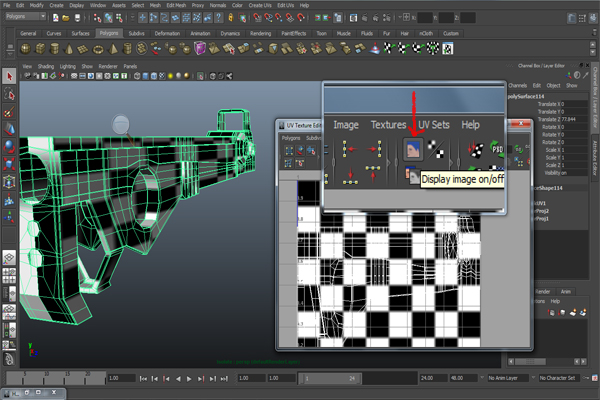Toggle the Display image on/off button
The image size is (600, 400).
413,149
